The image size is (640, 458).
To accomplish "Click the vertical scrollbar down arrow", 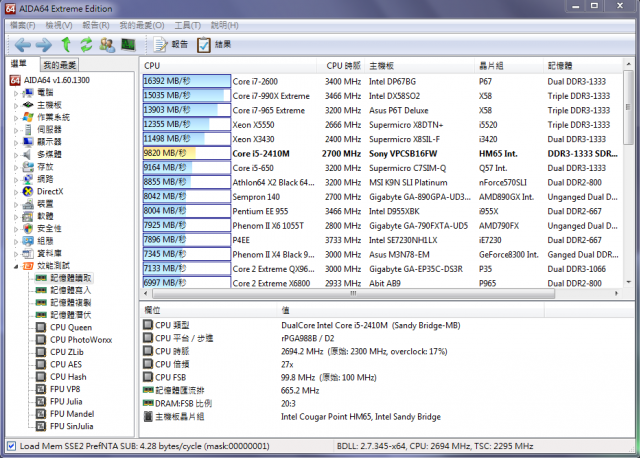I will 629,282.
